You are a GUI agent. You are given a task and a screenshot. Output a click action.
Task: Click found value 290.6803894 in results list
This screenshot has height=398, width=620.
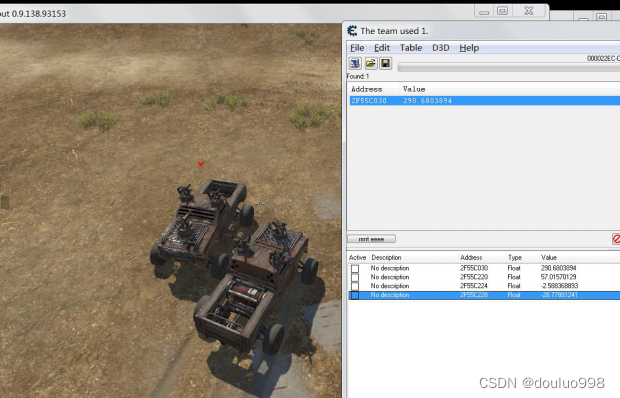point(427,101)
